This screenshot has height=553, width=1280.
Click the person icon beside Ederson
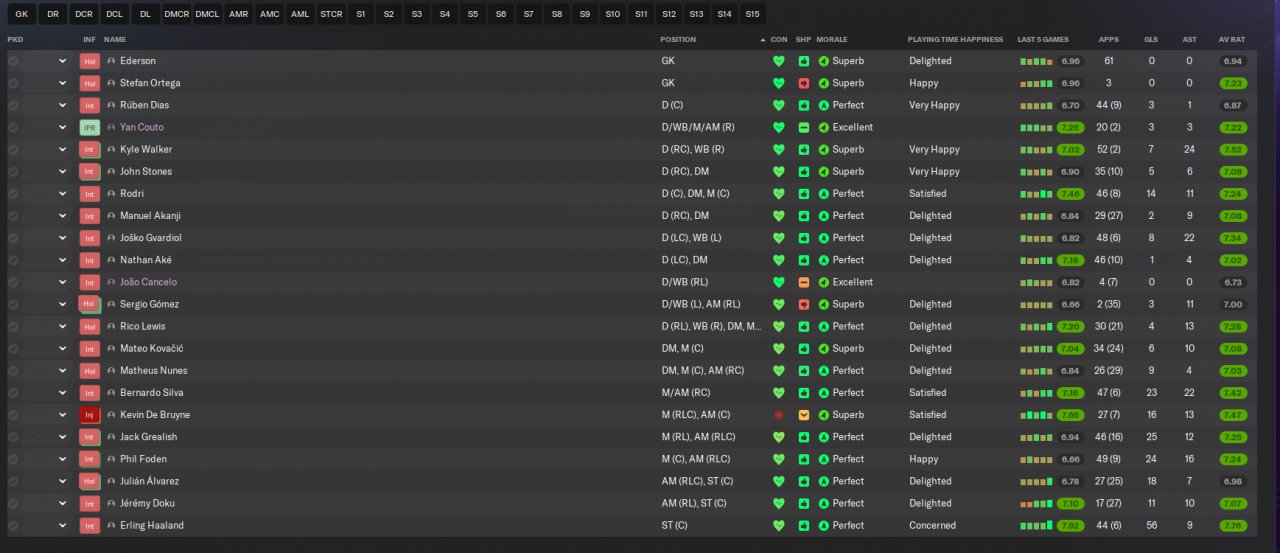[x=111, y=61]
